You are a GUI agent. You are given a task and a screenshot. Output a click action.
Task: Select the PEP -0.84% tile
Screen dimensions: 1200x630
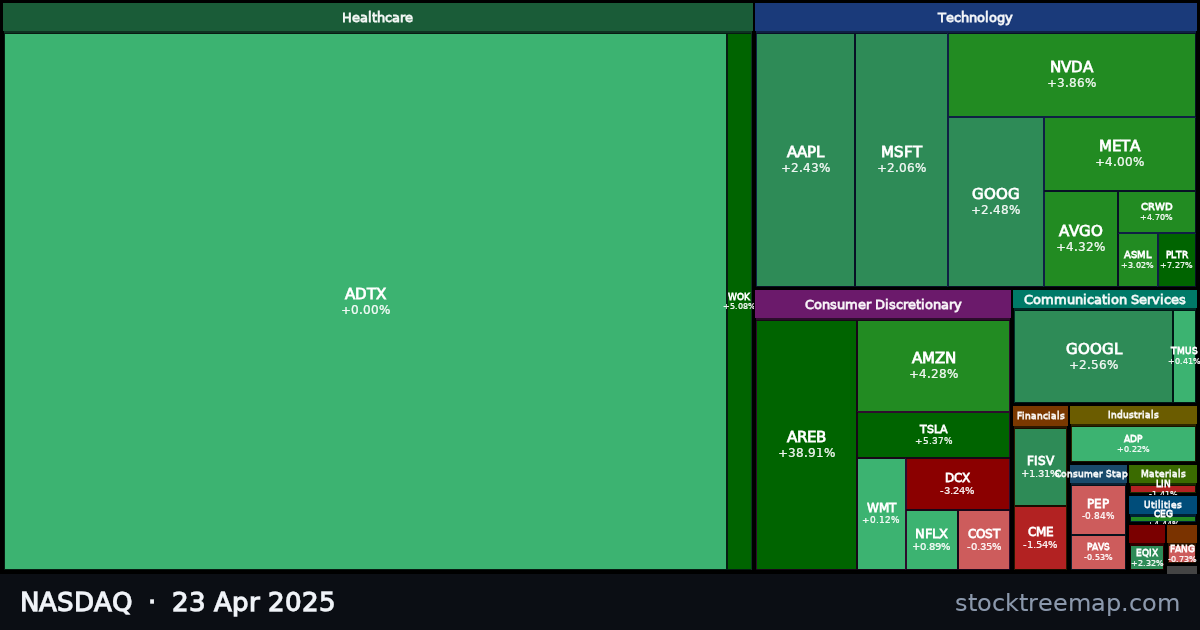[1098, 510]
